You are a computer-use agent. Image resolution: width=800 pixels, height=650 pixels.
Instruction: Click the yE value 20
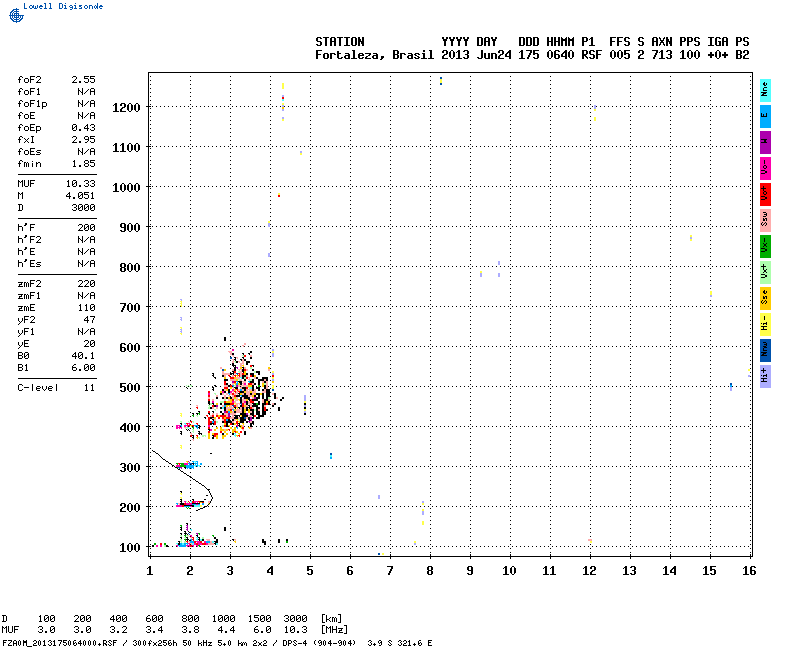[x=89, y=344]
